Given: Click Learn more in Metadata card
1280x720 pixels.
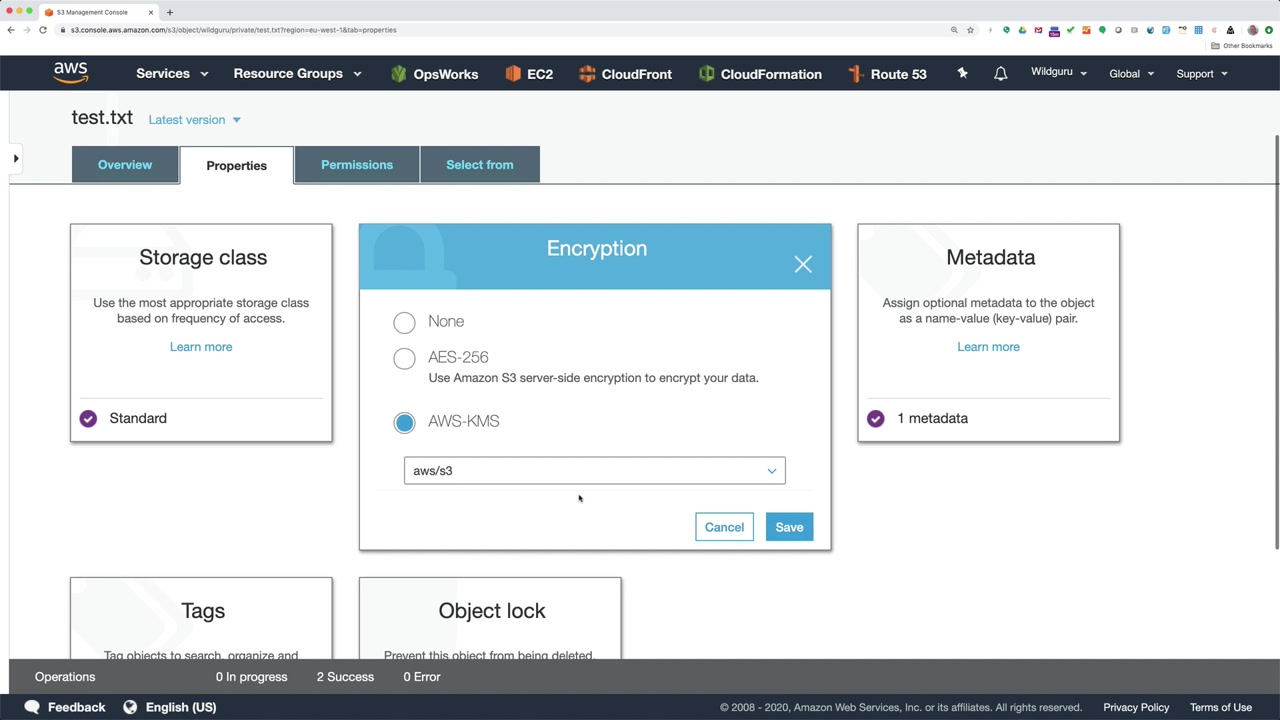Looking at the screenshot, I should [988, 347].
